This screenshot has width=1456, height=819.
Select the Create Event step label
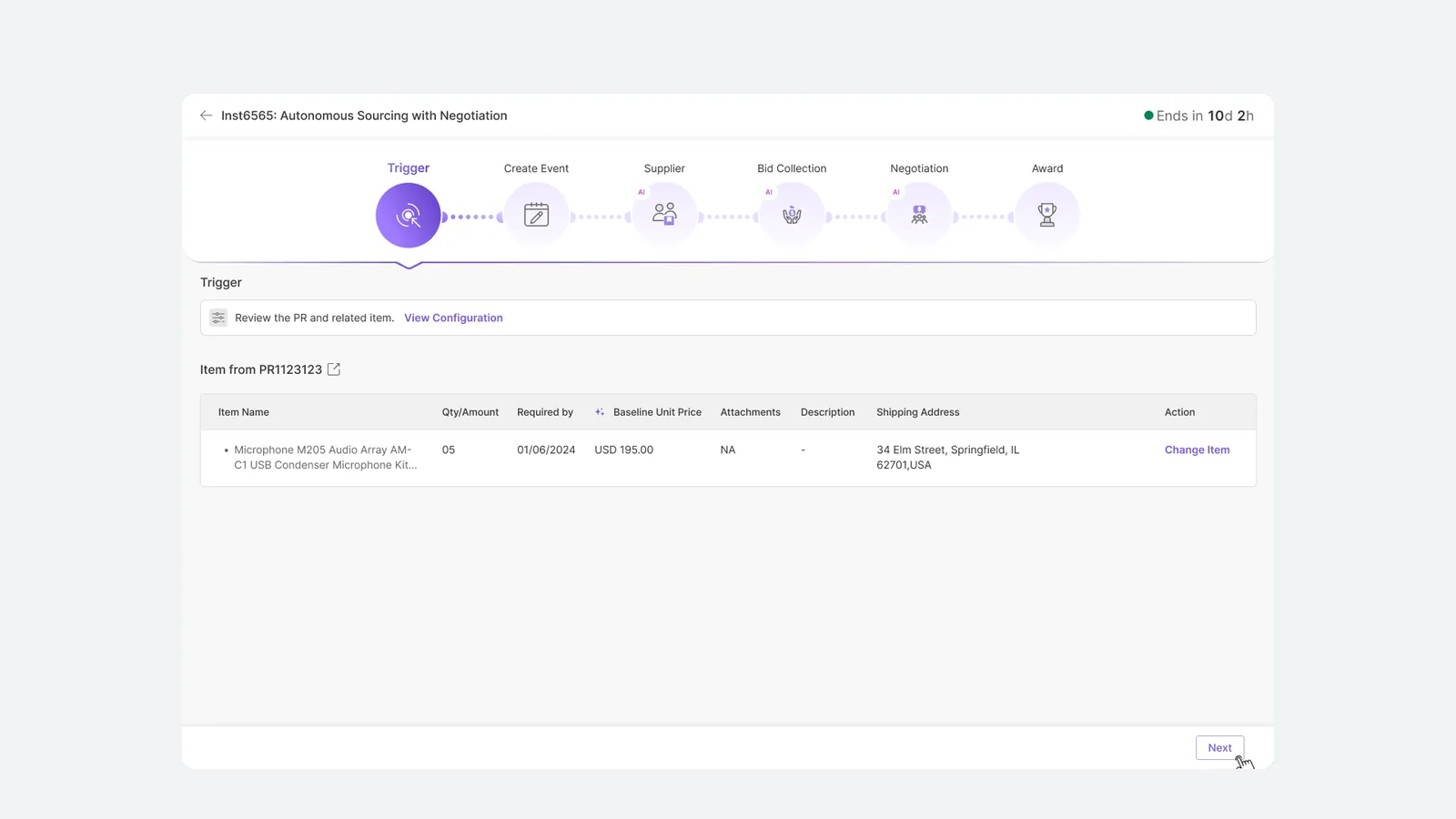click(x=536, y=168)
